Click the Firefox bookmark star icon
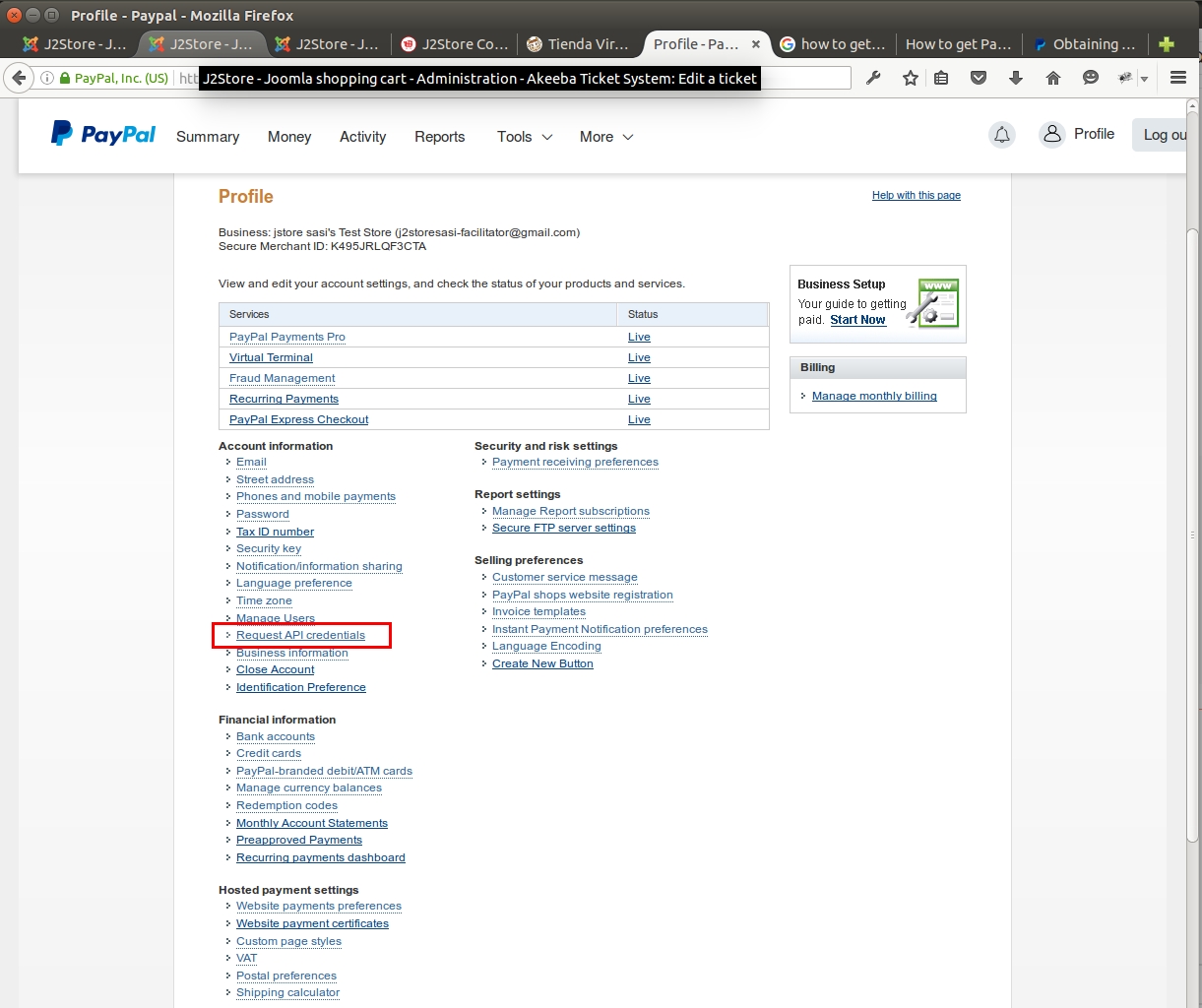The width and height of the screenshot is (1202, 1008). pyautogui.click(x=911, y=78)
